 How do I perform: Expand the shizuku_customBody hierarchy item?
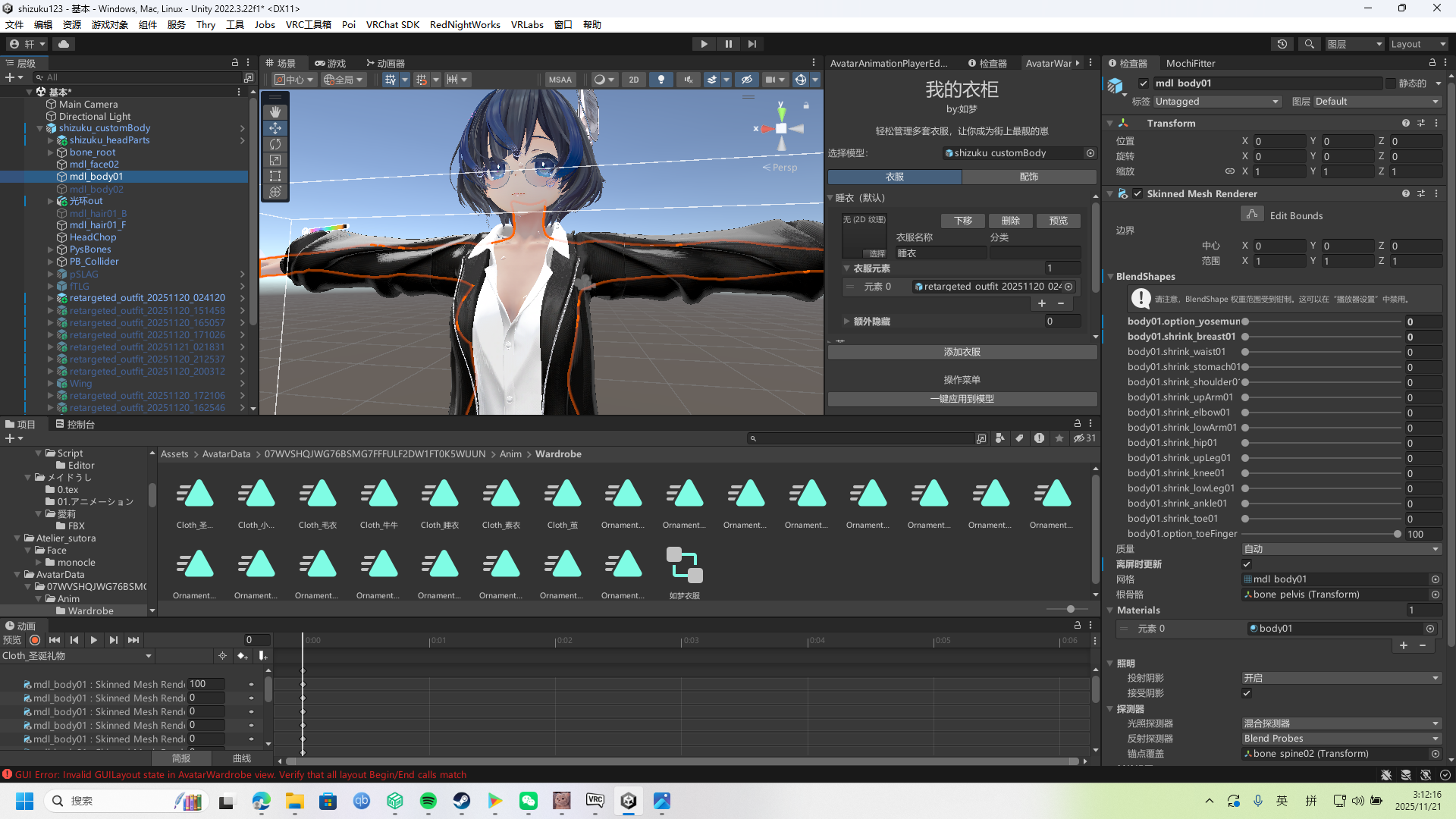tap(39, 128)
